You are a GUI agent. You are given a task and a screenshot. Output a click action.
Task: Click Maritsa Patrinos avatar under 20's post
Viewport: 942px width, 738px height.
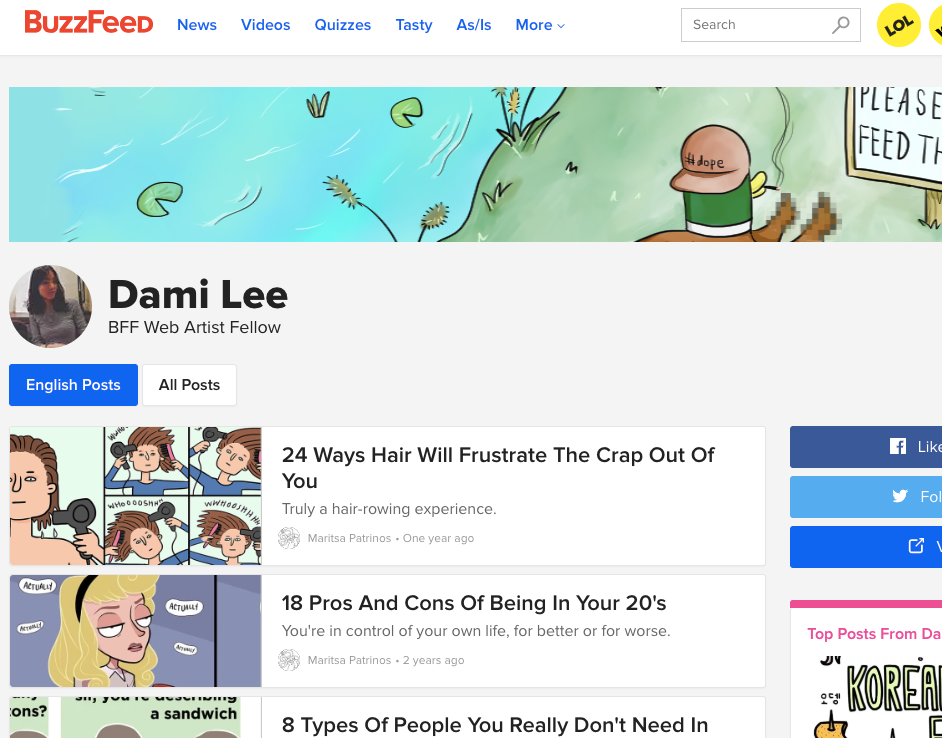(289, 660)
